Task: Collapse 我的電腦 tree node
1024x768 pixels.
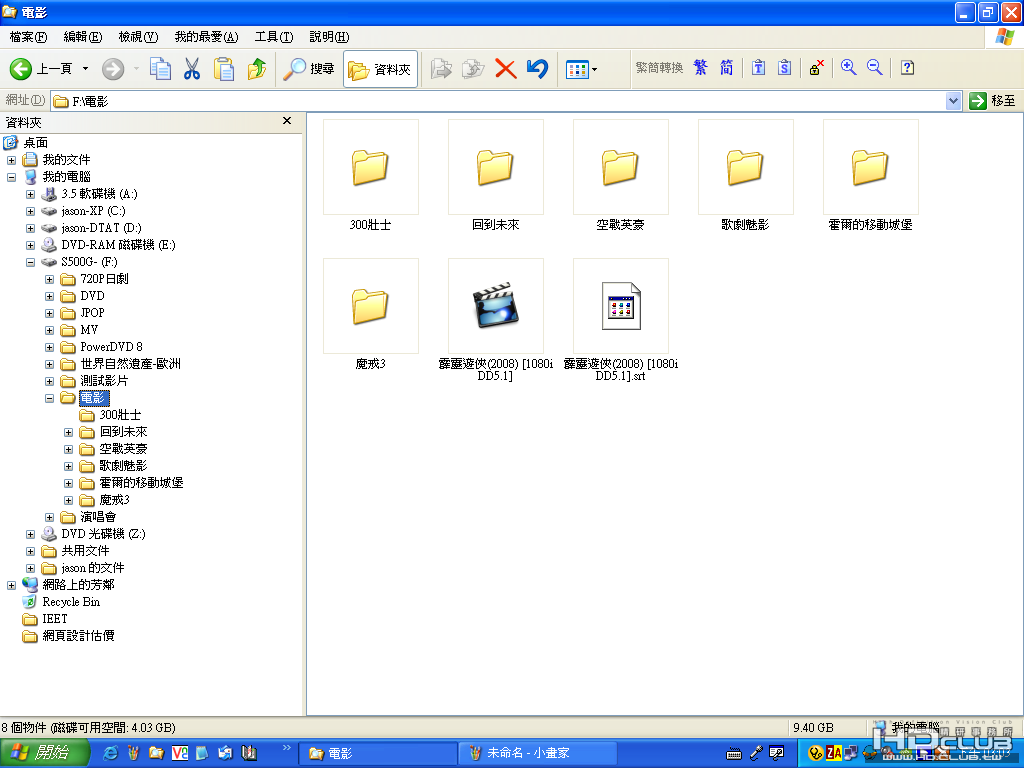Action: tap(11, 177)
